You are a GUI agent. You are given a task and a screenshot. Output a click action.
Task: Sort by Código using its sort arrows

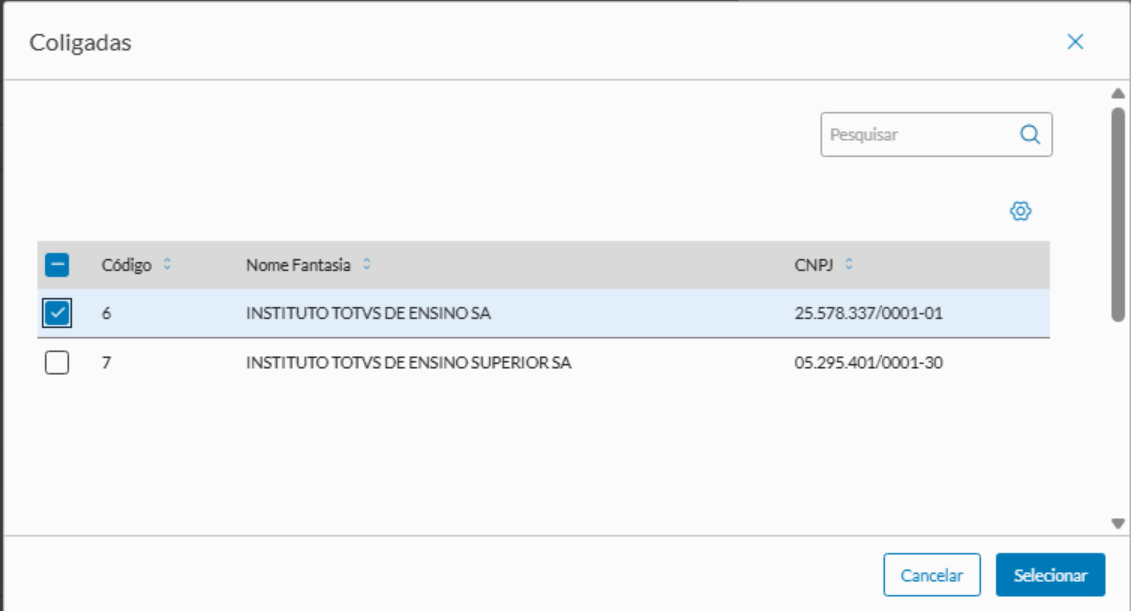168,265
